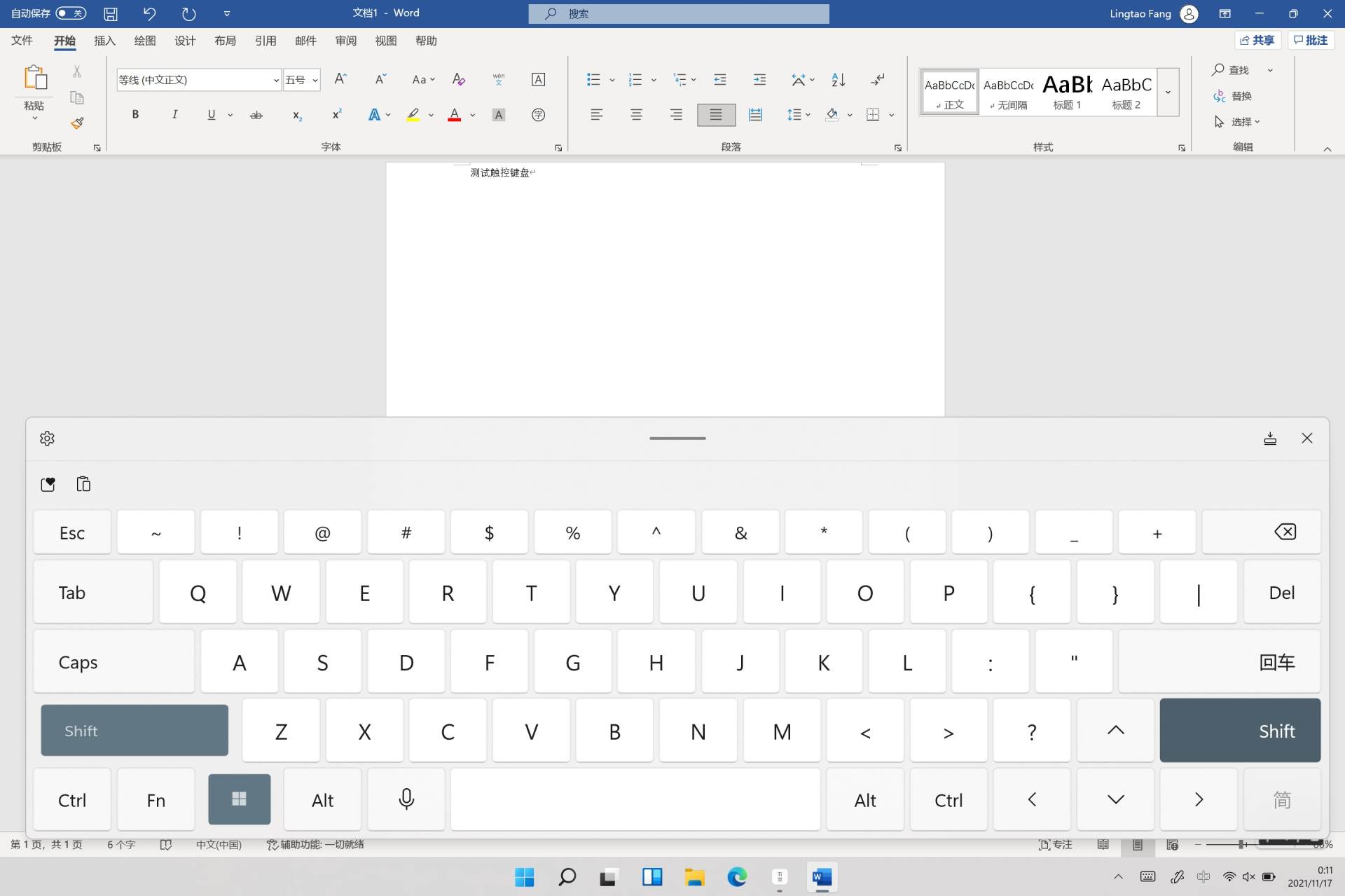
Task: Open the phonetic guide (wén) icon
Action: [x=499, y=79]
